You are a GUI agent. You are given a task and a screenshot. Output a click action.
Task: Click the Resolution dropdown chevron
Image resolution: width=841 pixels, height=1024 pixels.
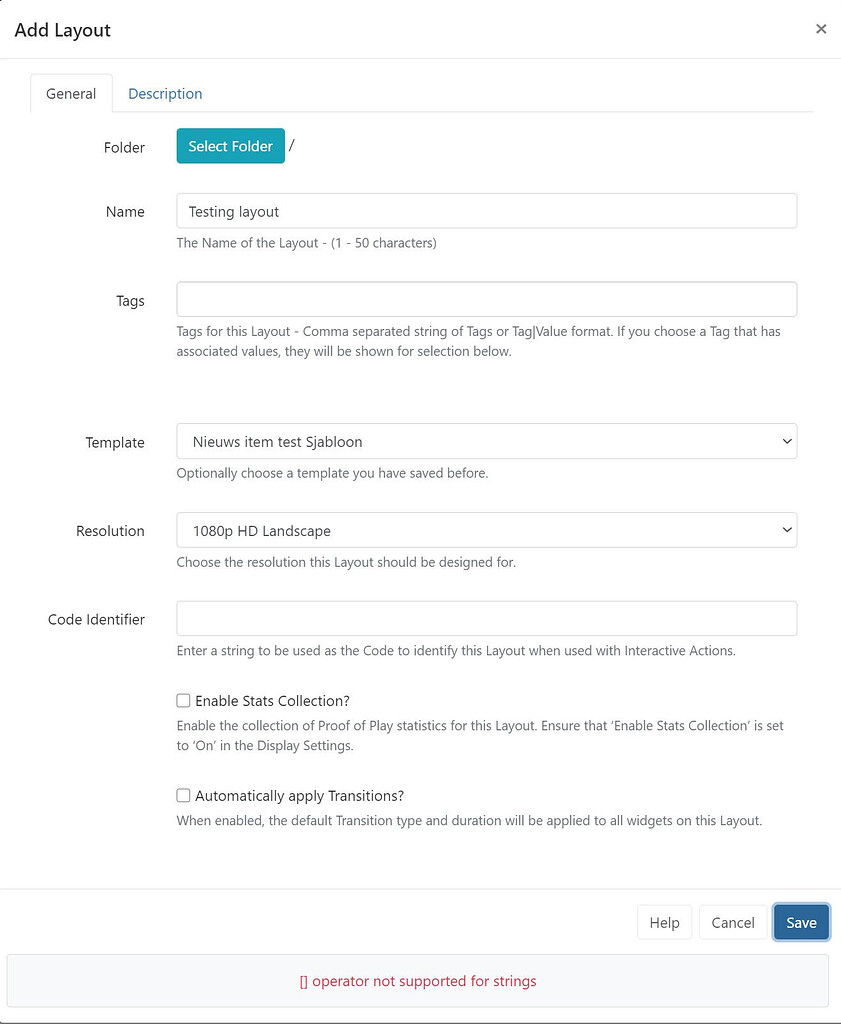point(786,530)
